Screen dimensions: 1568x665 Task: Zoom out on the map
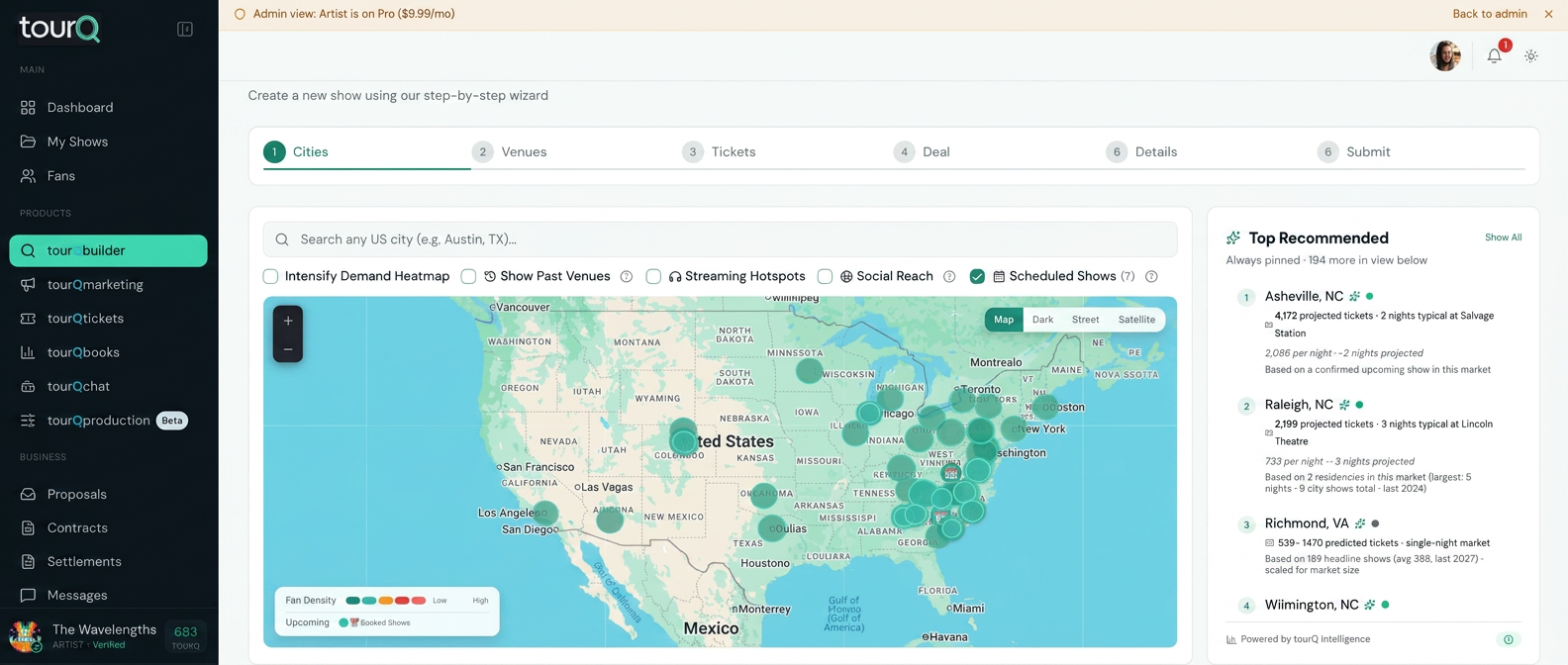[288, 348]
